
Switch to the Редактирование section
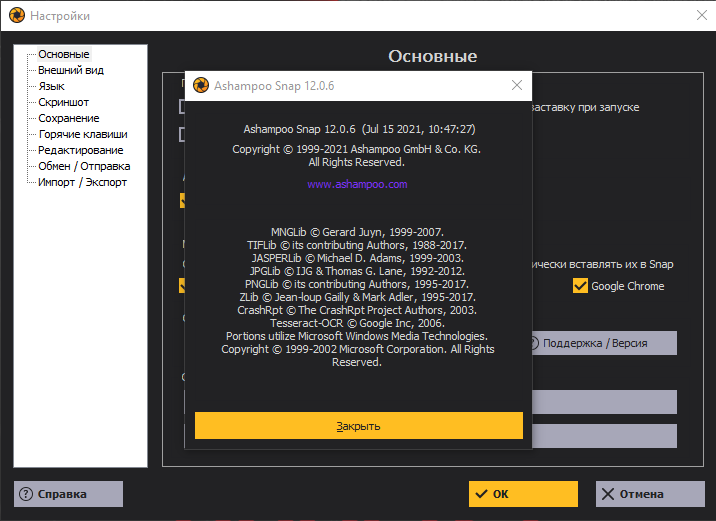pyautogui.click(x=80, y=150)
